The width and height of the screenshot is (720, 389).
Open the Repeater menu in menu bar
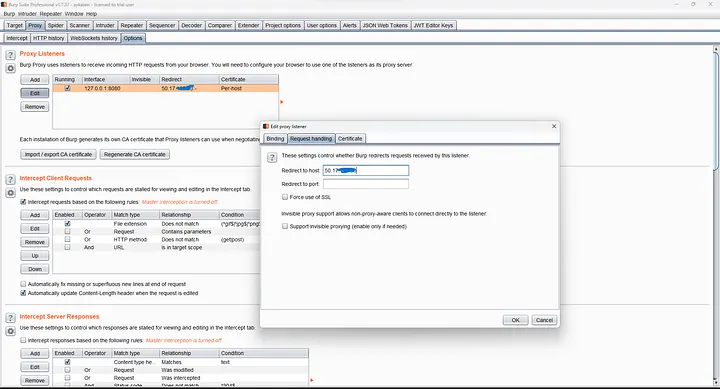(51, 14)
